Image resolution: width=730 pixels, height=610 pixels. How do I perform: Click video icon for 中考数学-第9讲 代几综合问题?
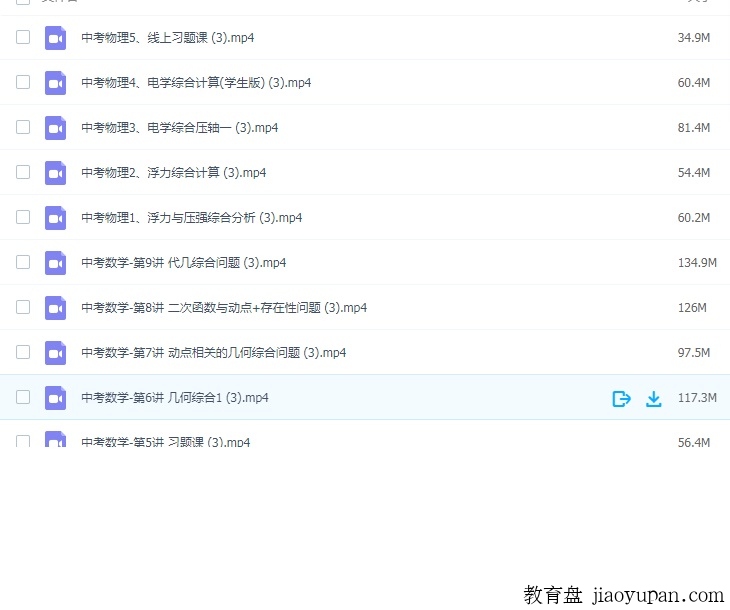tap(55, 263)
